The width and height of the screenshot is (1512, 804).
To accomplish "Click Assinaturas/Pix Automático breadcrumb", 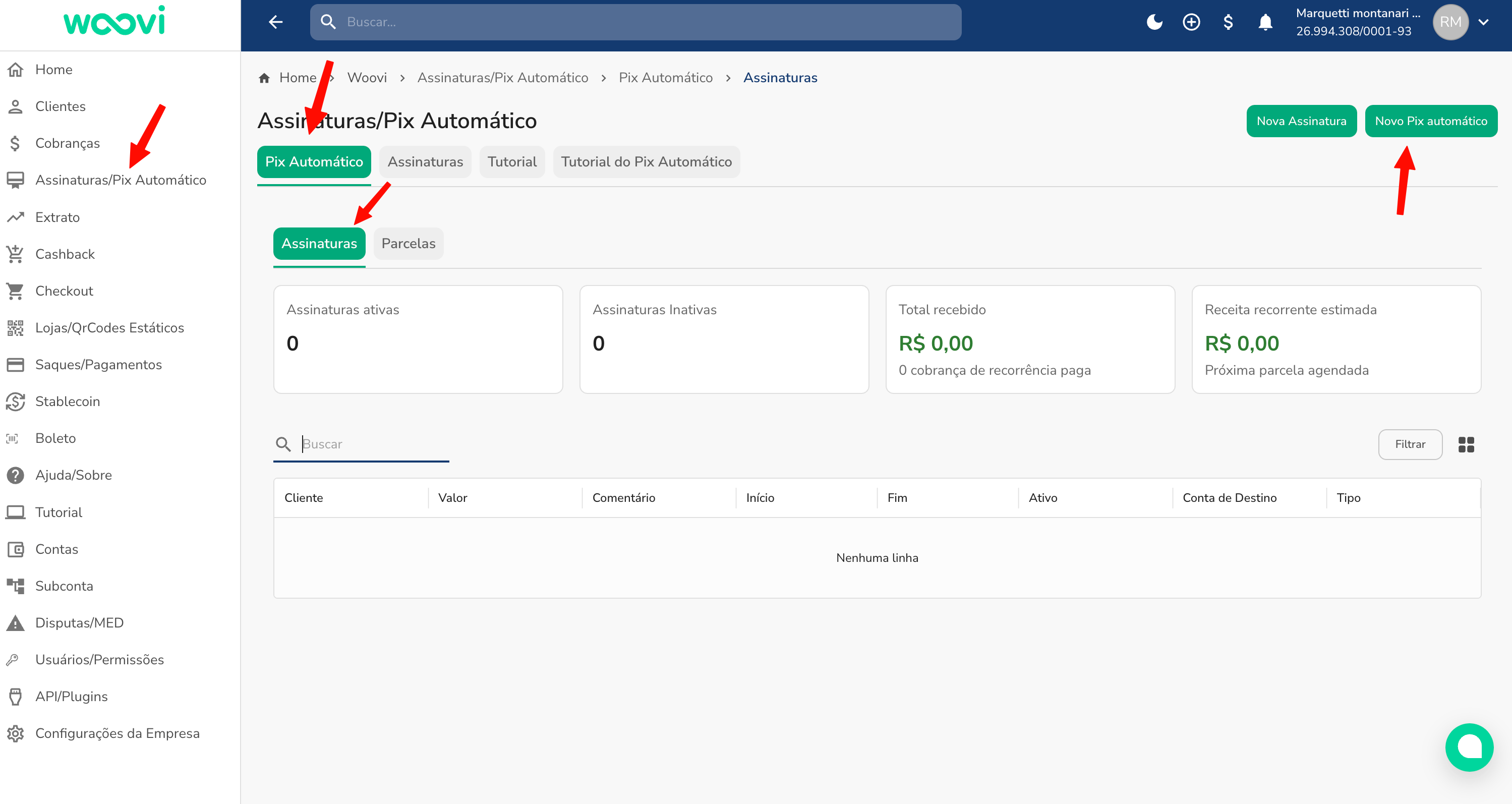I will (x=502, y=78).
